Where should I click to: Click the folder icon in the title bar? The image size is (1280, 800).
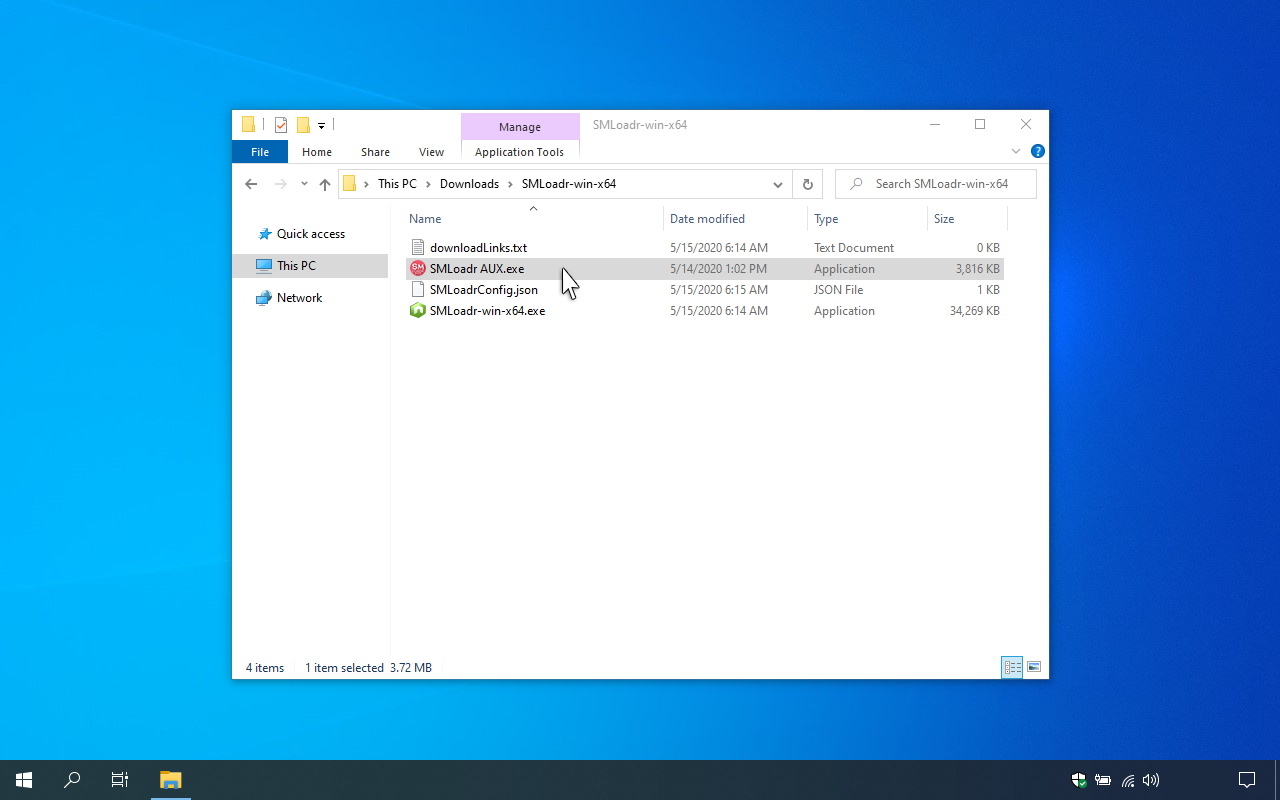click(x=248, y=125)
